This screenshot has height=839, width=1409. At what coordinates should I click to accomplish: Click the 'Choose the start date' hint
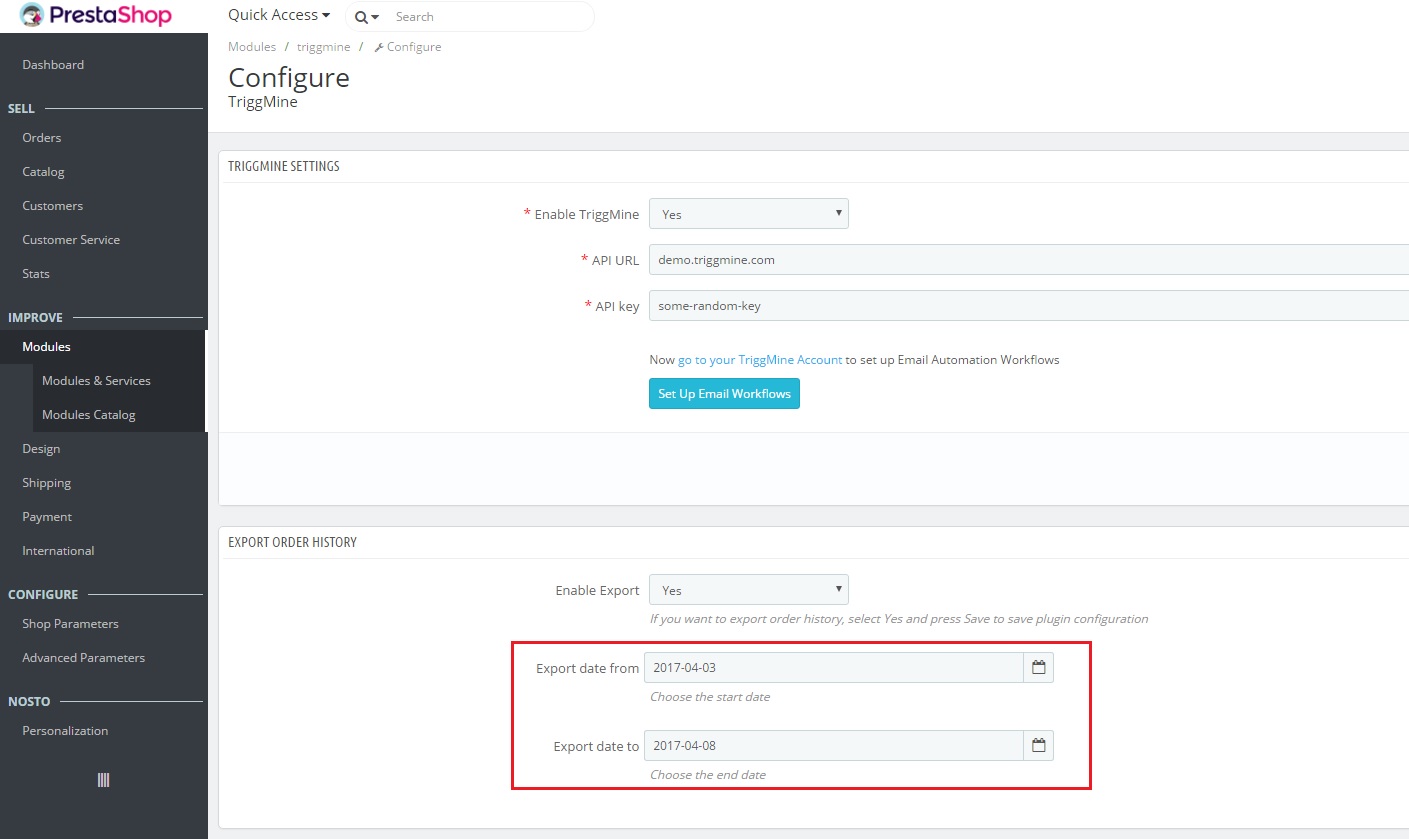point(710,697)
